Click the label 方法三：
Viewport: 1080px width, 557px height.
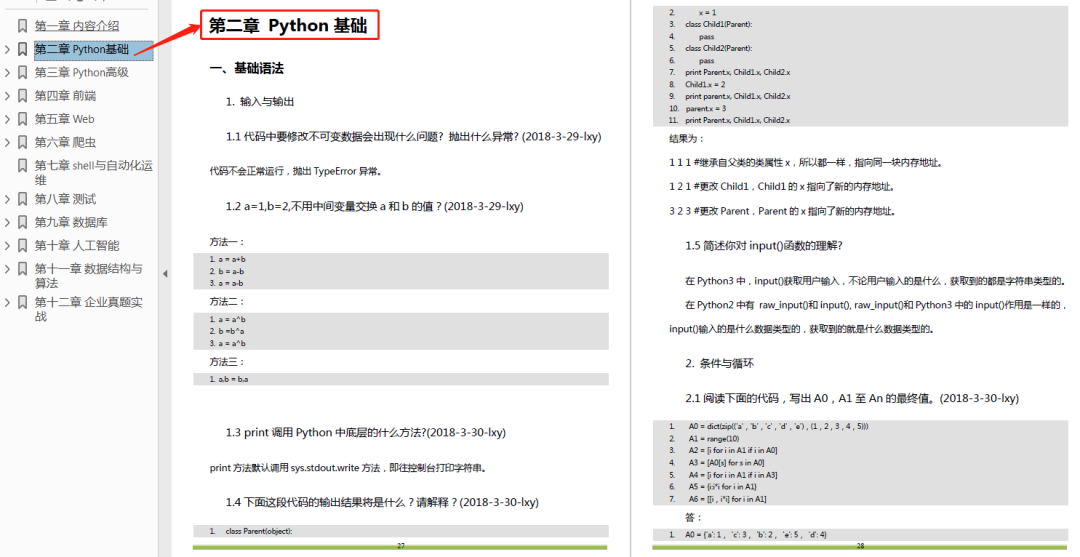227,361
